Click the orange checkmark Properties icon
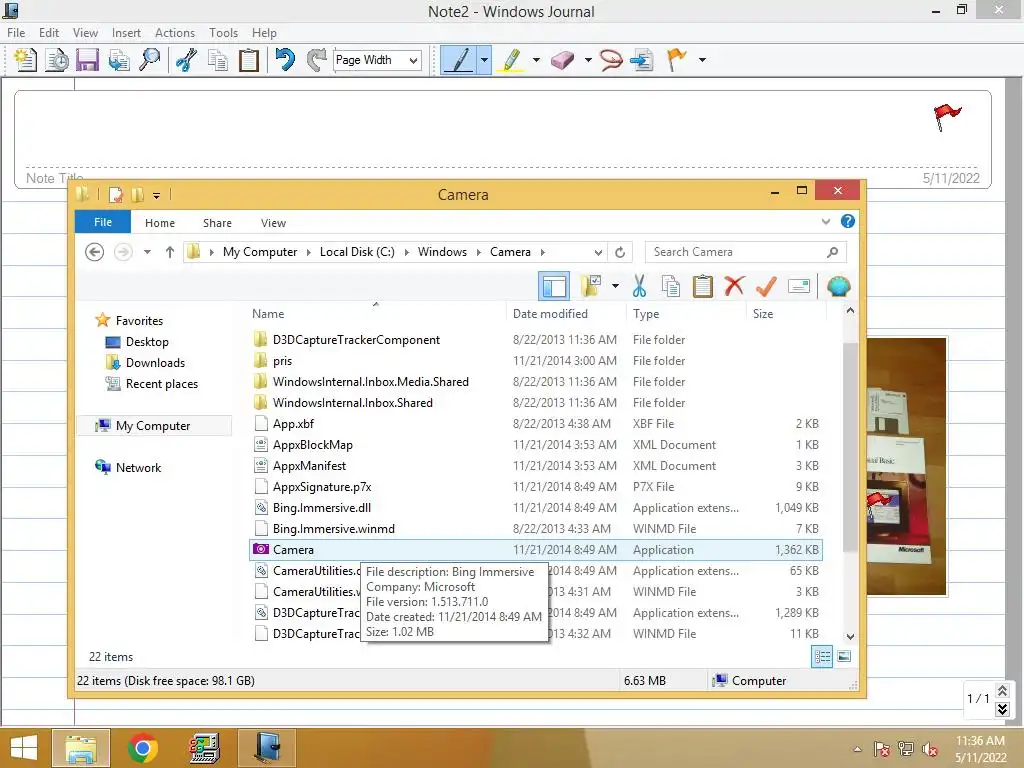Screen dimensions: 1024x768 click(766, 286)
